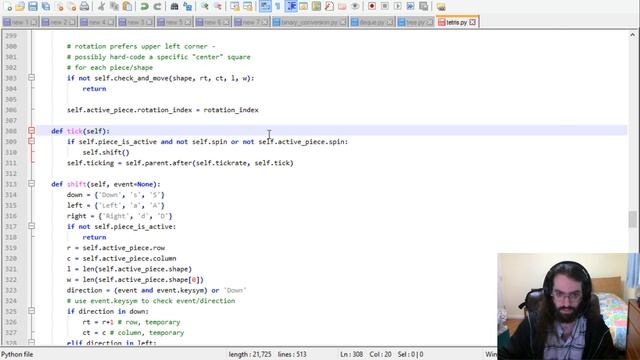Click scrollbar up arrow in editor
640x360 pixels.
pos(632,35)
